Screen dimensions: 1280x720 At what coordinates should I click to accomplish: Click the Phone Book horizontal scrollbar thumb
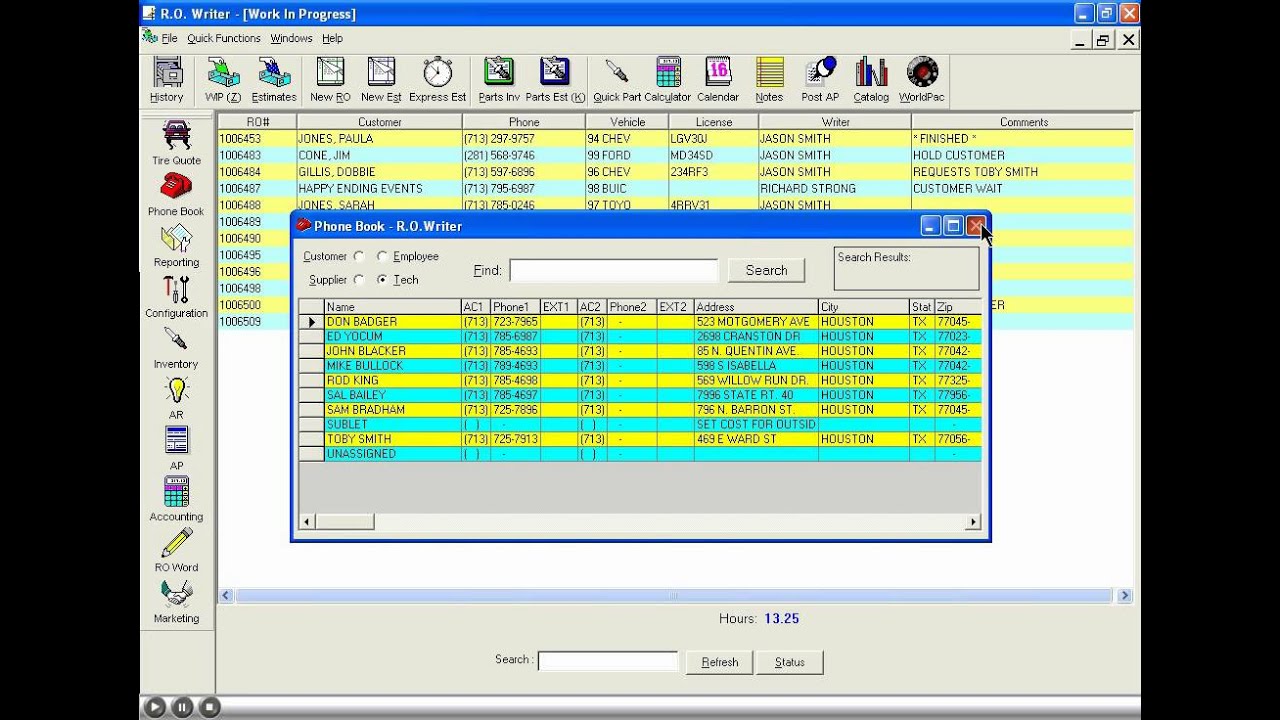[x=344, y=522]
